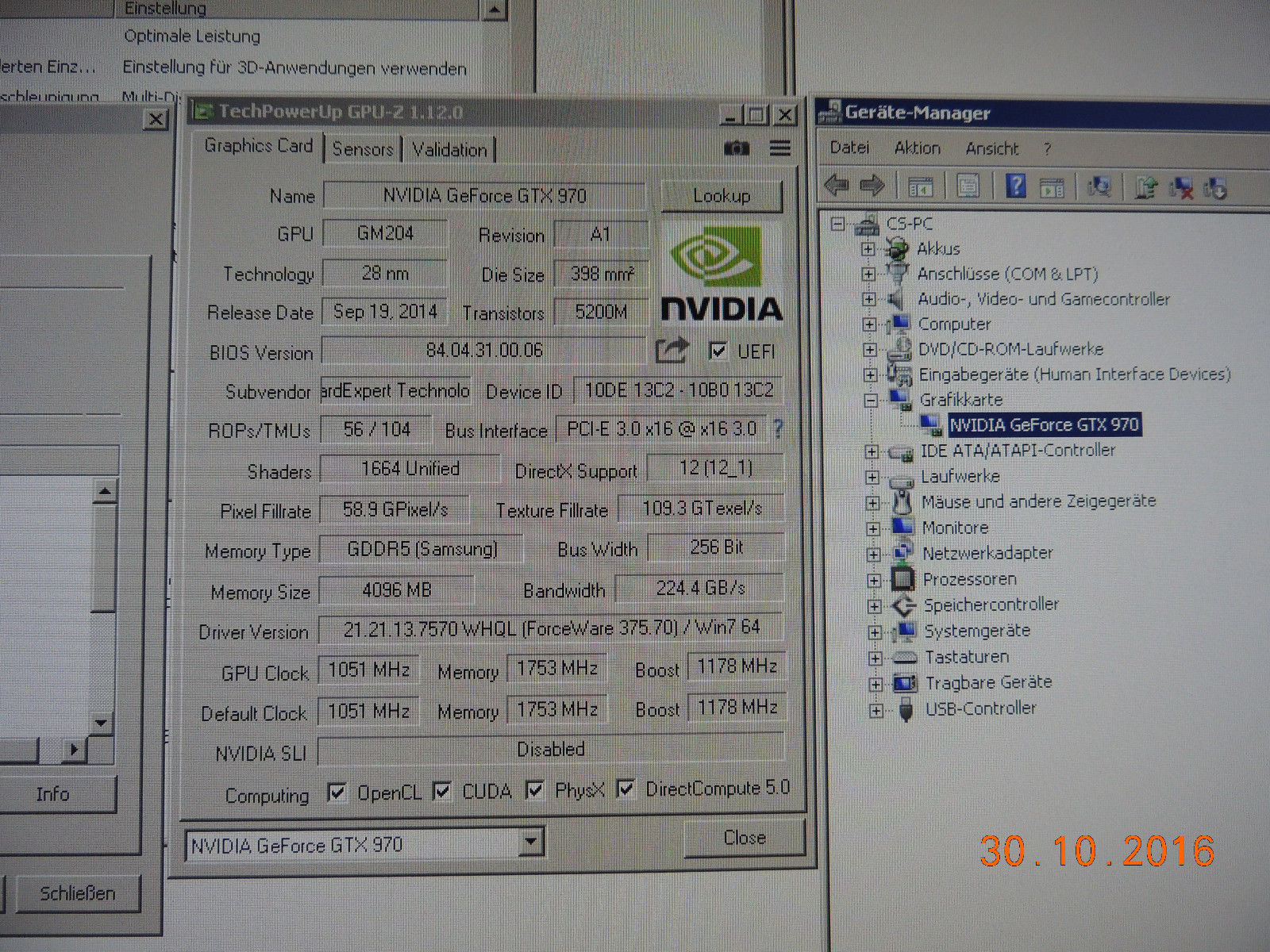The height and width of the screenshot is (952, 1270).
Task: Switch to the Graphics Card tab
Action: (x=258, y=146)
